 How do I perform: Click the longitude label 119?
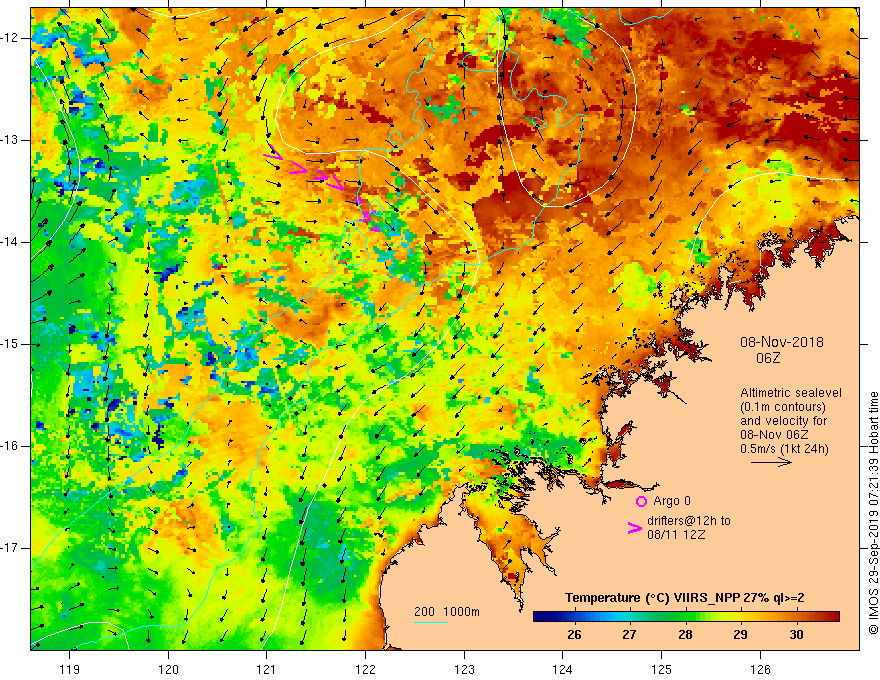tap(70, 669)
